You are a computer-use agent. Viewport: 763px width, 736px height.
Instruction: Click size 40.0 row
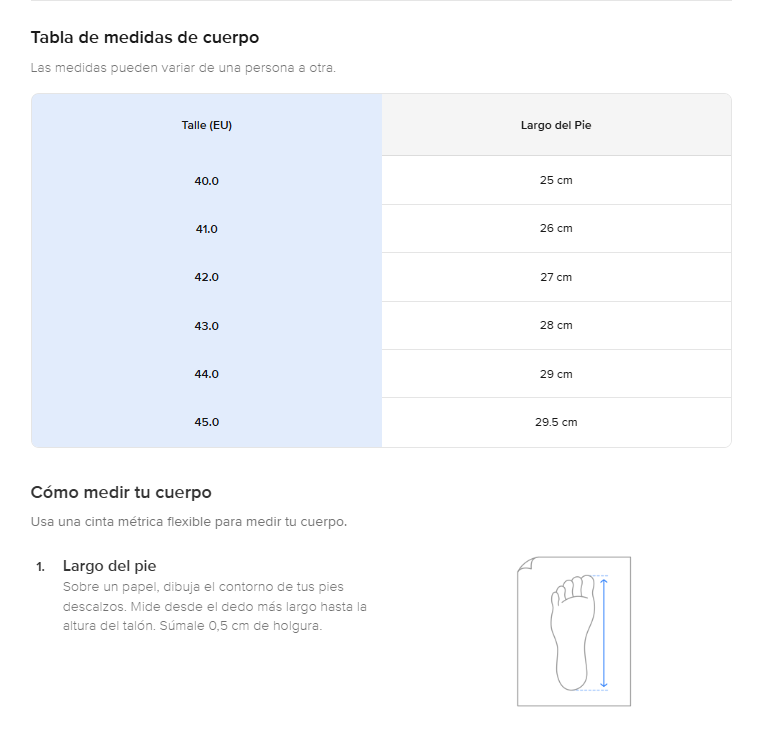click(206, 181)
